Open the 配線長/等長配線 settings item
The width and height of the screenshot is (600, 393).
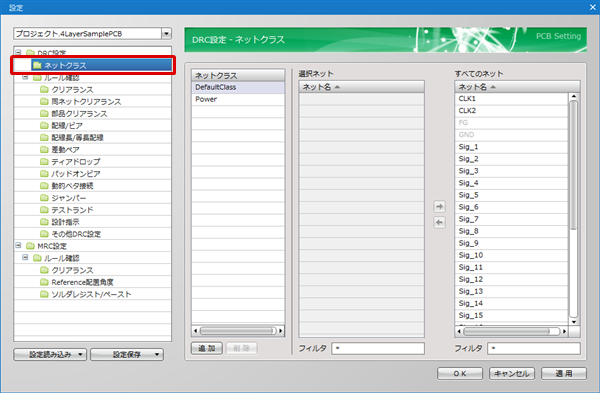77,137
